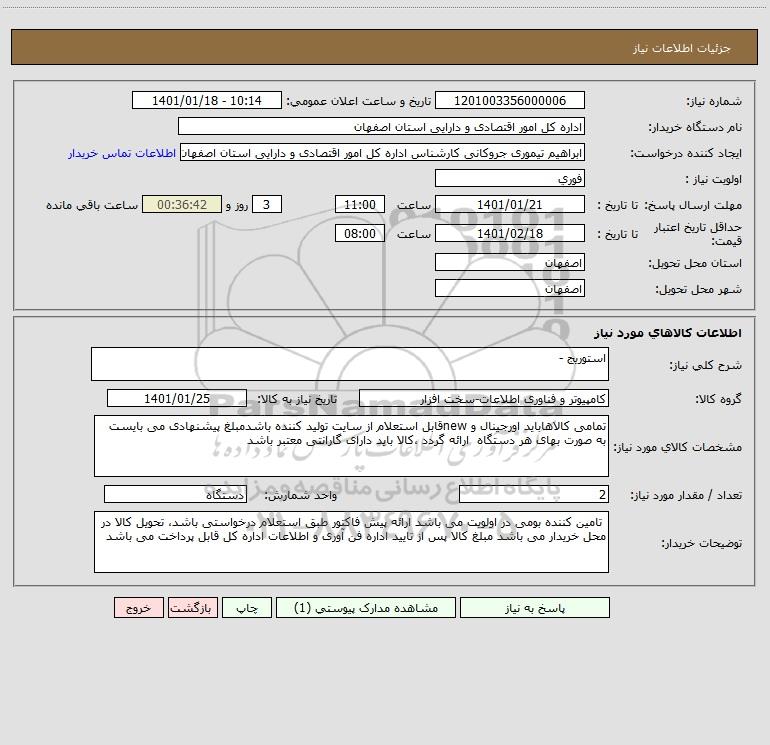Image resolution: width=770 pixels, height=745 pixels.
Task: Click the response deadline date 1401/01/21
Action: click(x=510, y=204)
